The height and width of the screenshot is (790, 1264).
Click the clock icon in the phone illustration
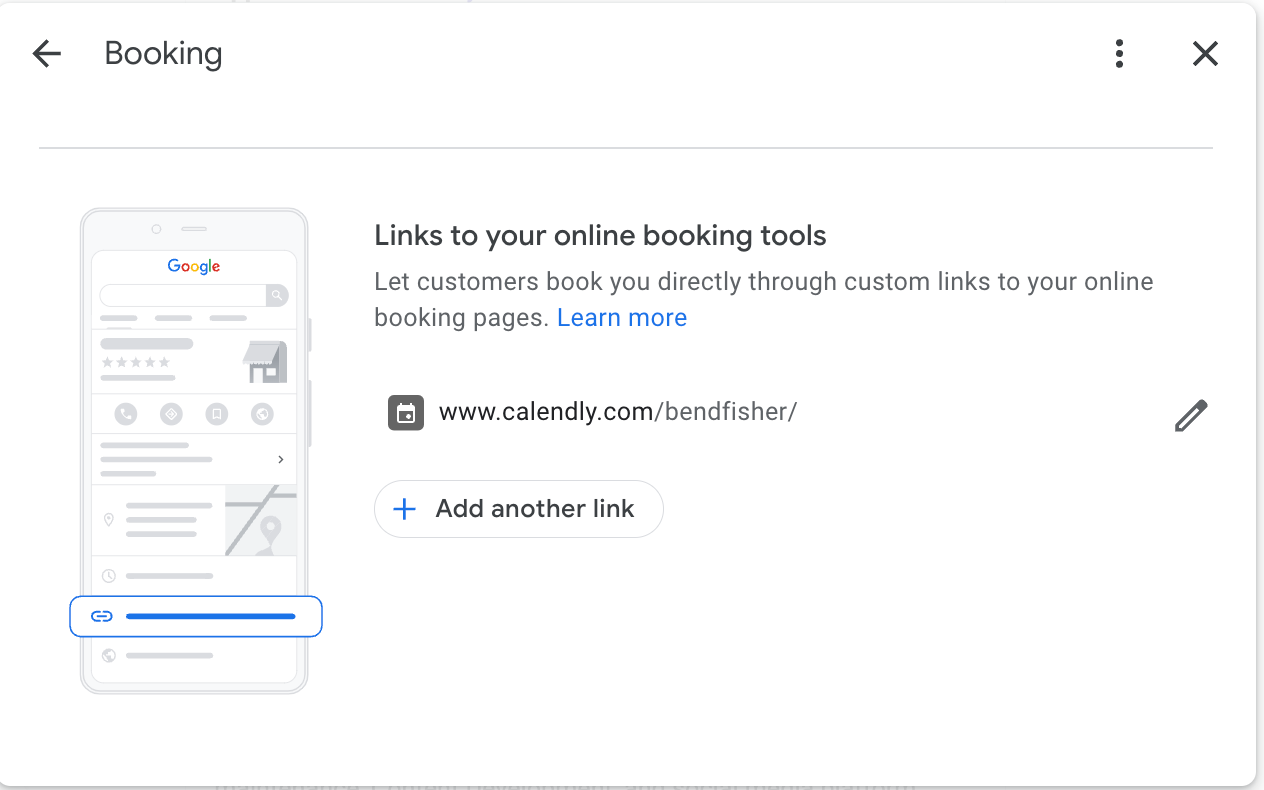pos(109,576)
